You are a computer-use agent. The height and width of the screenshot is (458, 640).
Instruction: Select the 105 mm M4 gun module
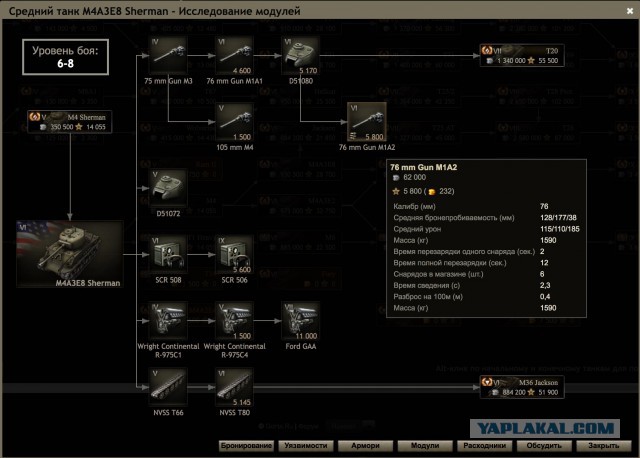[x=234, y=122]
